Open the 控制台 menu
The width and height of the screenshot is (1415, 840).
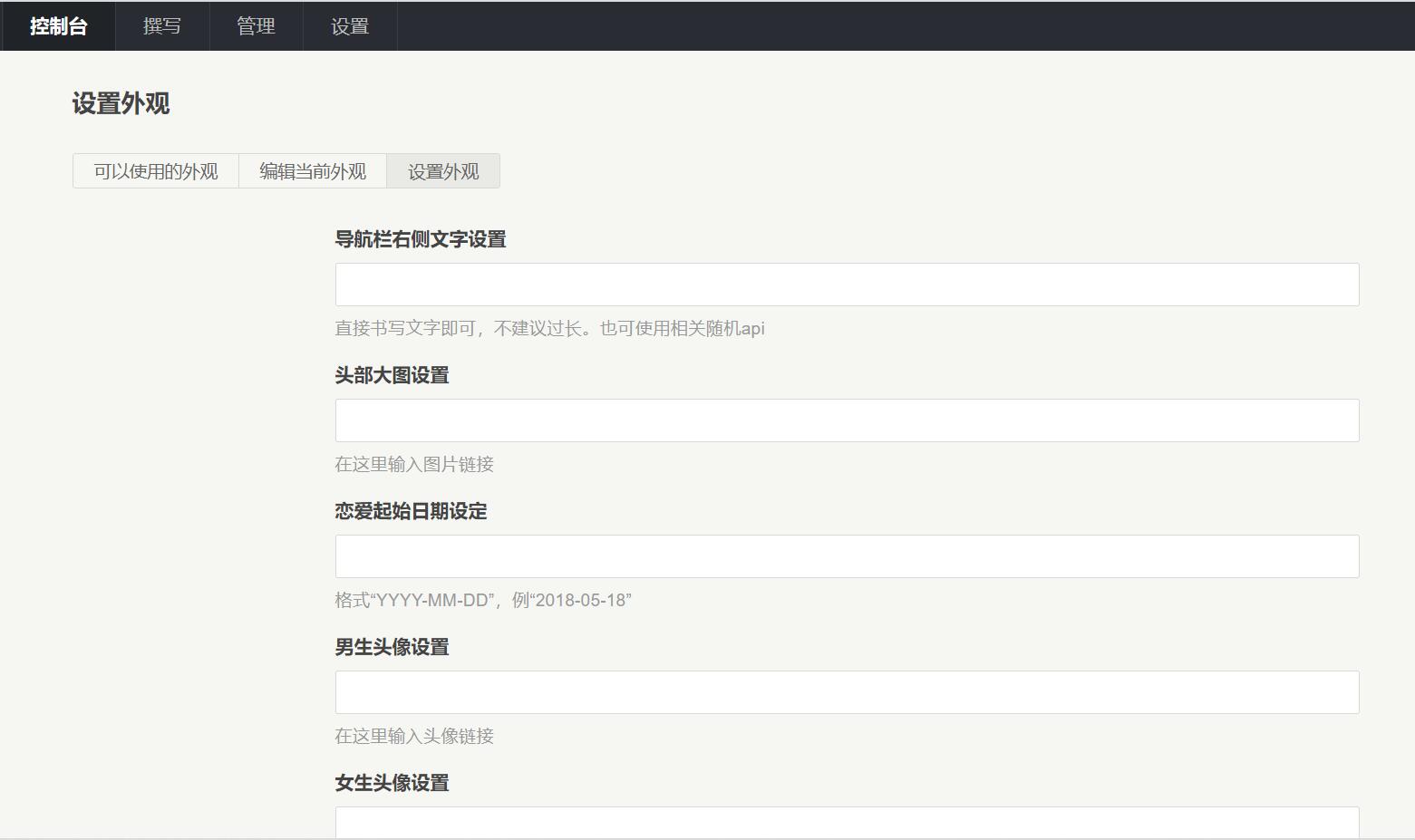58,26
